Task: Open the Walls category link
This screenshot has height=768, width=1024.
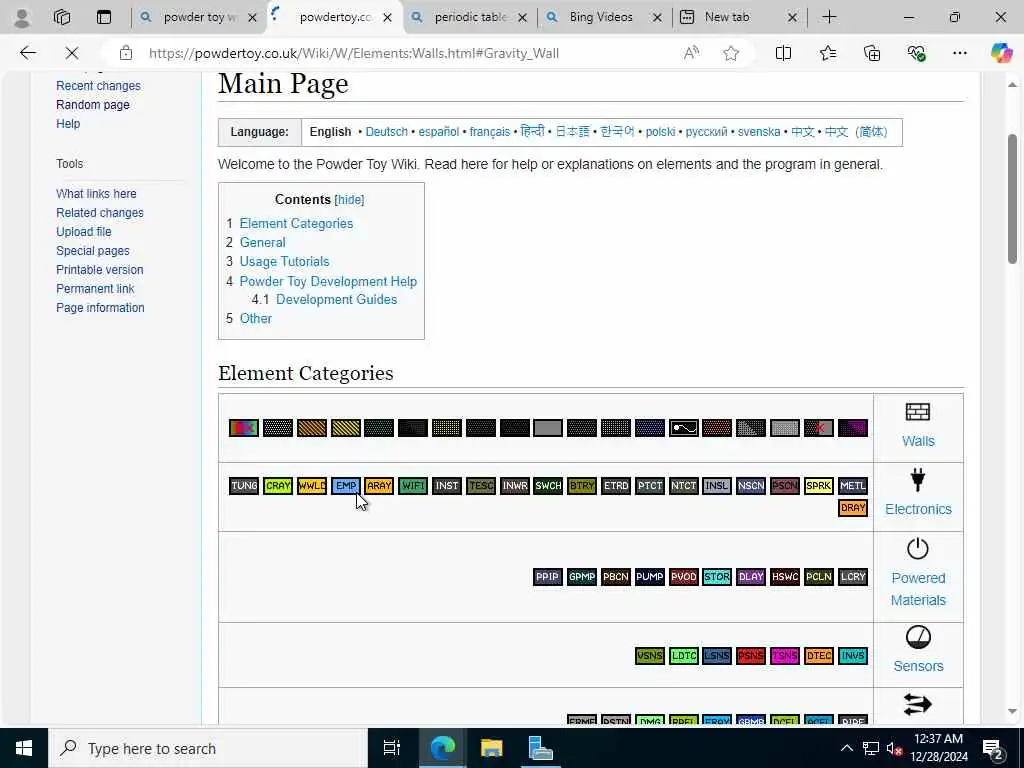Action: 918,441
